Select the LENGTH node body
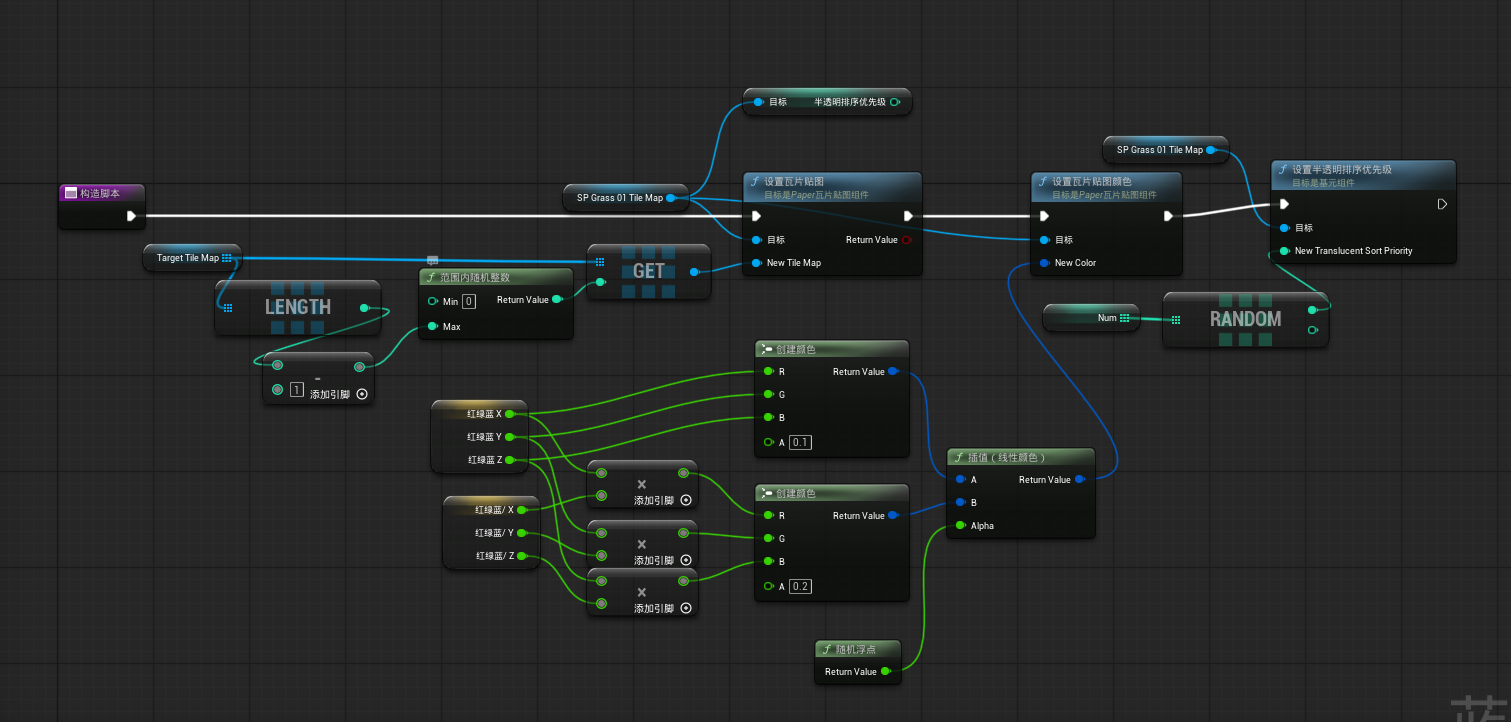The height and width of the screenshot is (722, 1511). [x=298, y=308]
